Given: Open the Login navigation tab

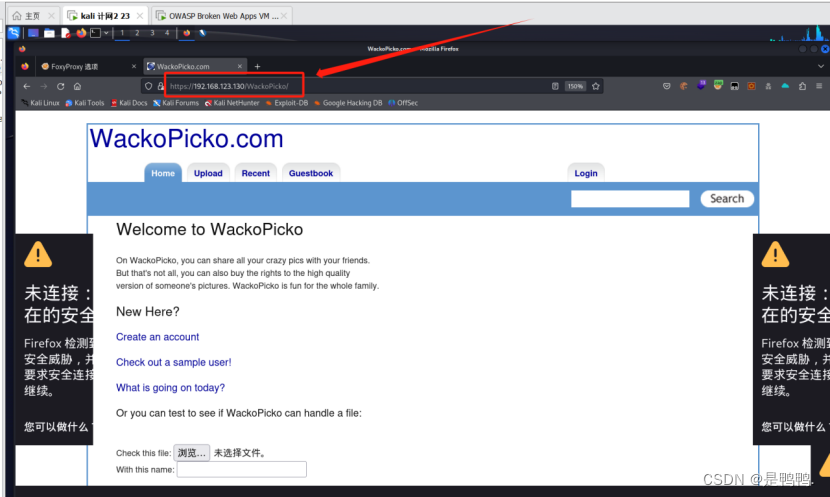Looking at the screenshot, I should coord(586,173).
